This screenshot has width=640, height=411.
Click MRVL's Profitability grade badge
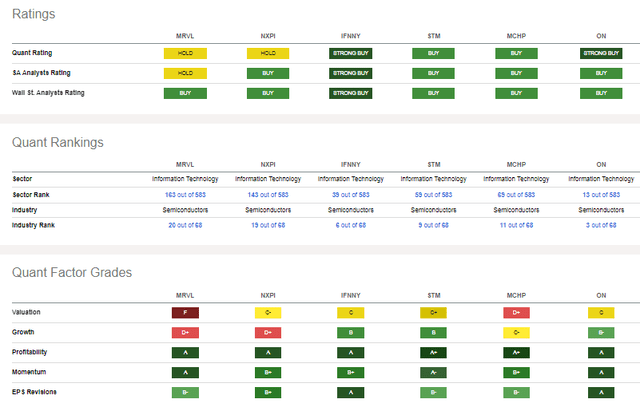[185, 353]
